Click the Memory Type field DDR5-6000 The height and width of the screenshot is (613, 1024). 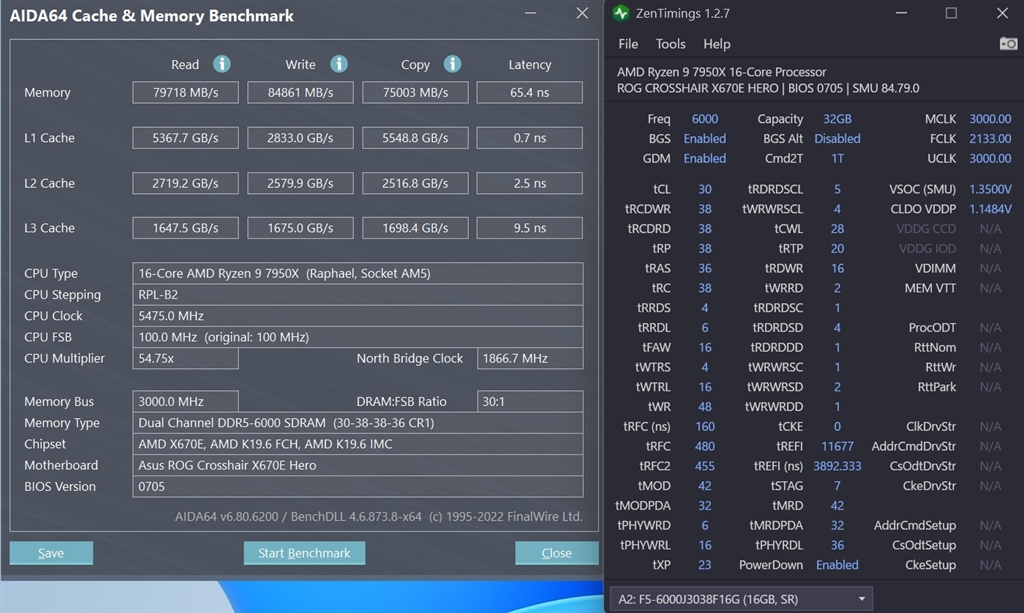tap(358, 422)
